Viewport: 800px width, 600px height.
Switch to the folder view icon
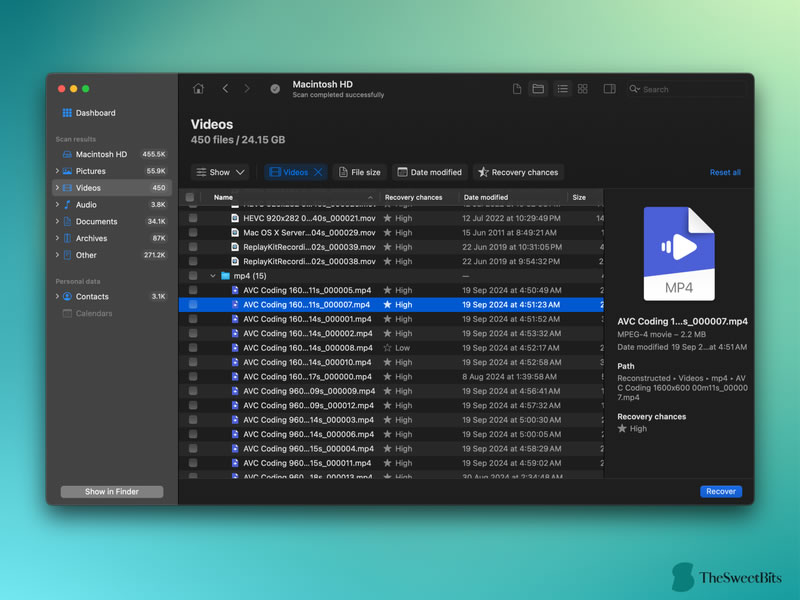pos(538,89)
